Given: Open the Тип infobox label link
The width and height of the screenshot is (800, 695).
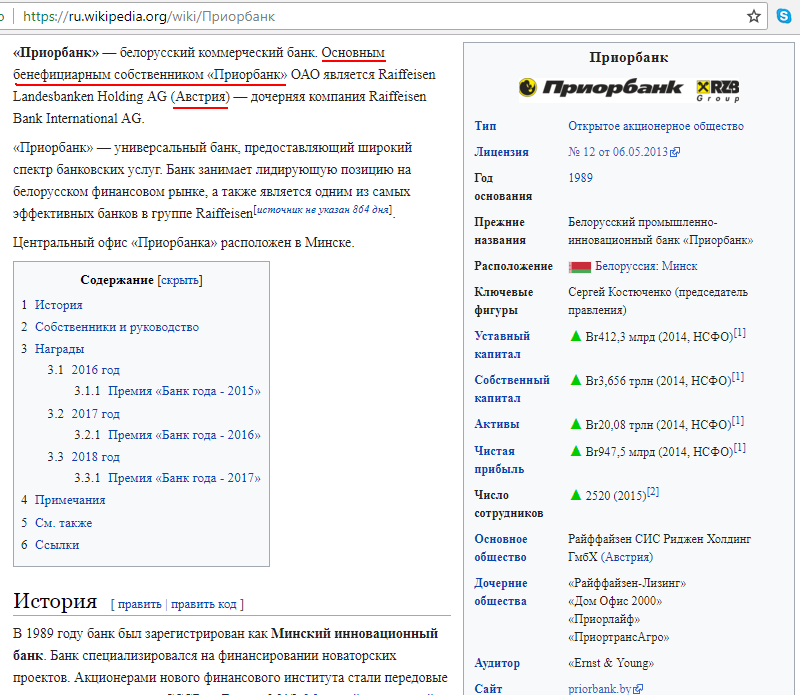Looking at the screenshot, I should (485, 126).
